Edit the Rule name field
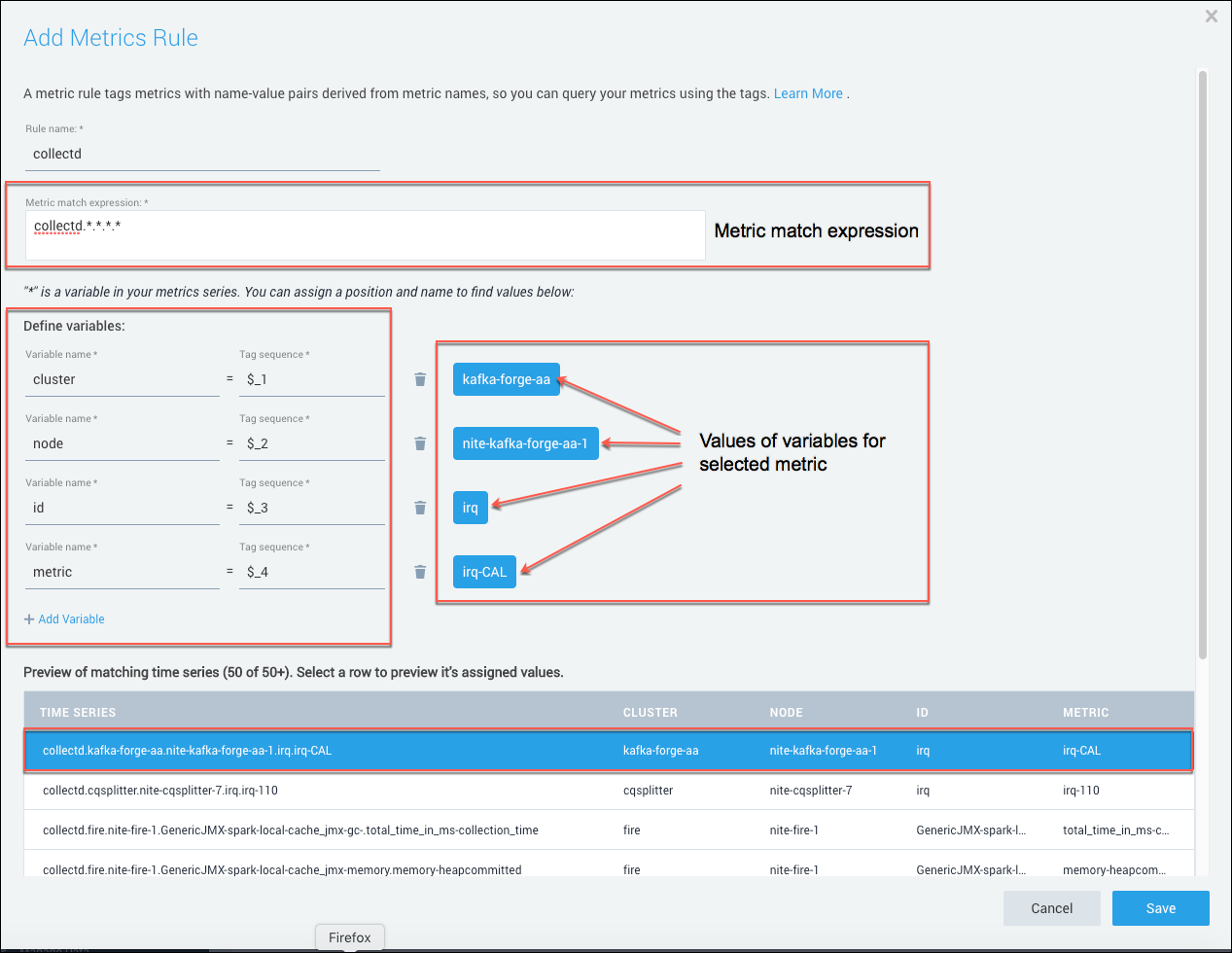 click(201, 155)
